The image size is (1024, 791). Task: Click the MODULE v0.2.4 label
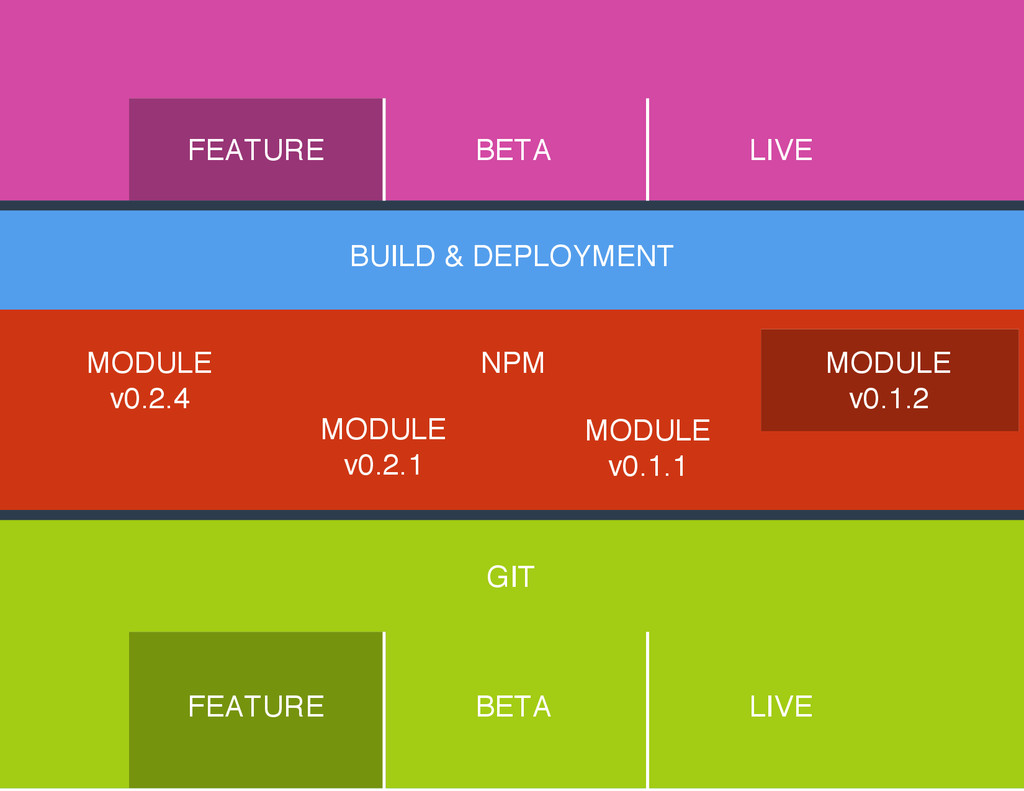(150, 380)
